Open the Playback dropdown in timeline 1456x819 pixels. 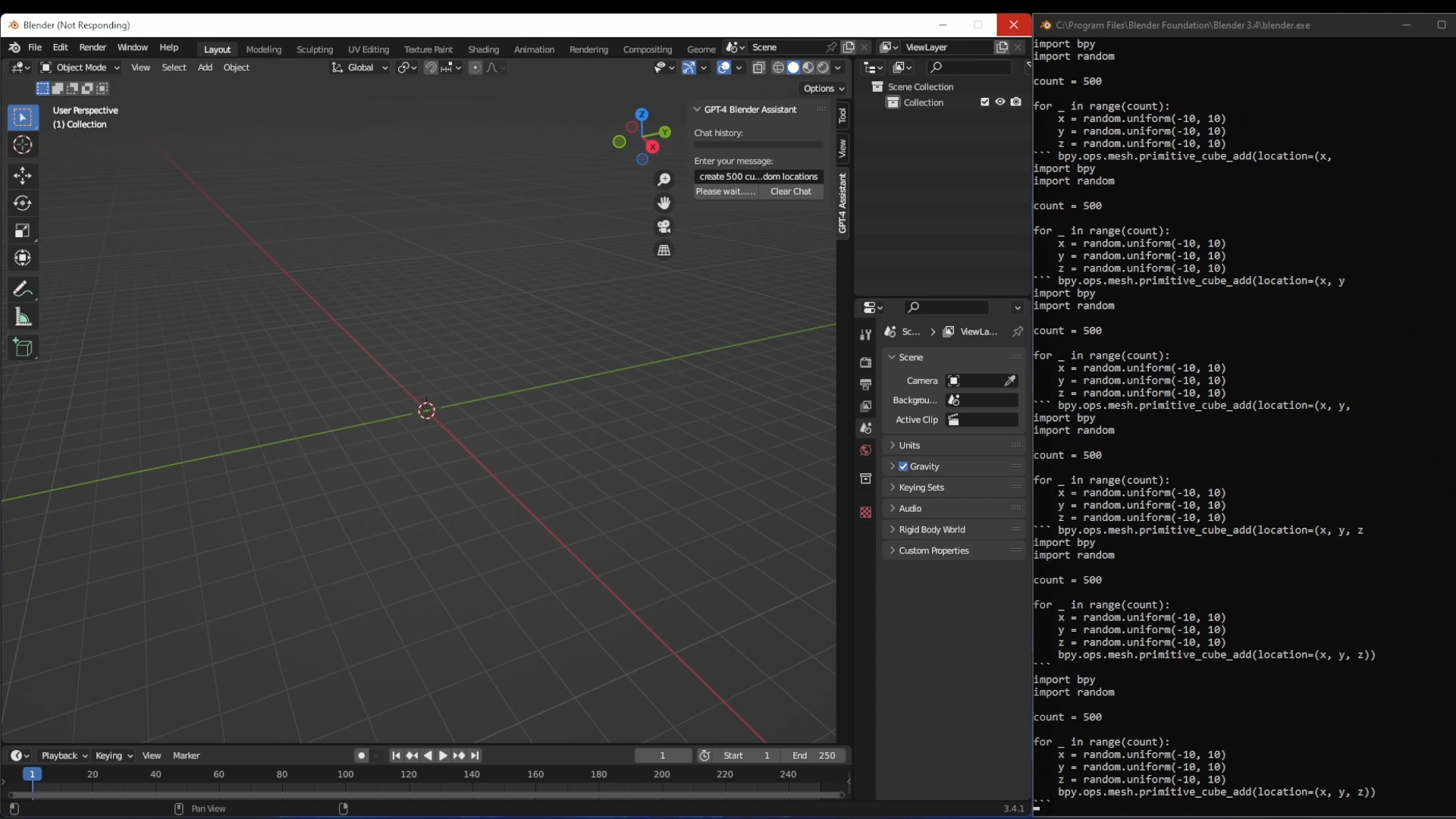(x=64, y=755)
